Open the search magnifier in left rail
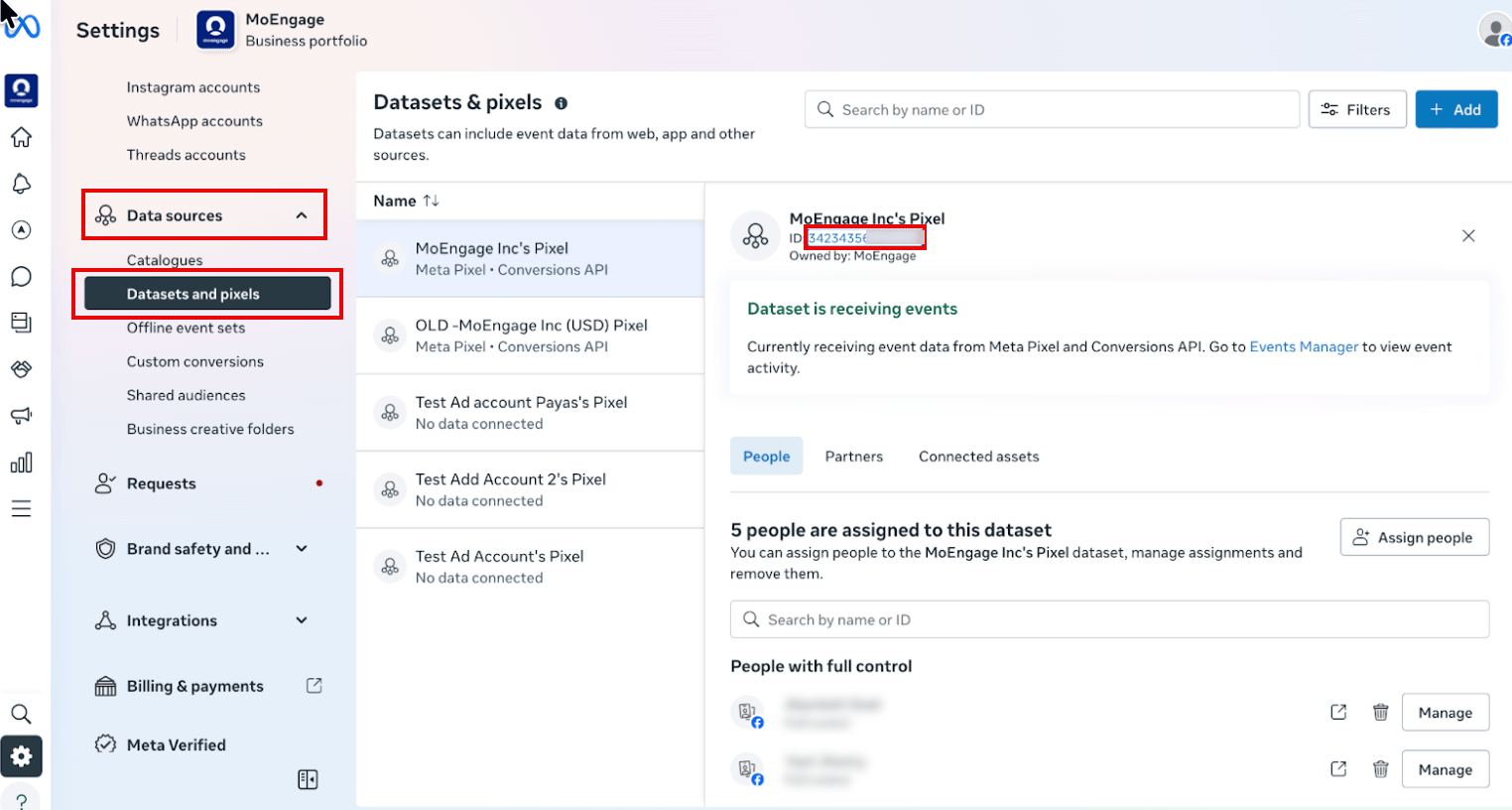Viewport: 1512px width, 810px height. coord(22,714)
